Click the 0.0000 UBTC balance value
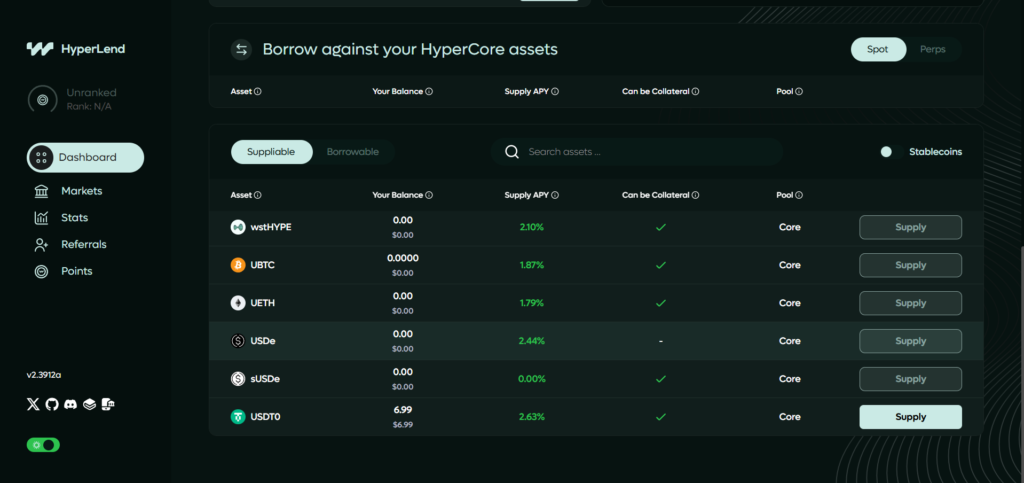Image resolution: width=1024 pixels, height=483 pixels. 403,258
